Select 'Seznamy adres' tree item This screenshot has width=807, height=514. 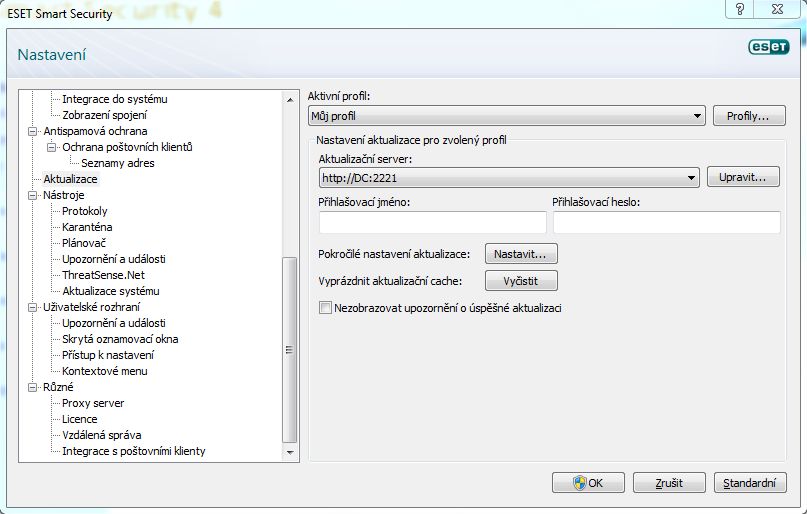[x=117, y=163]
